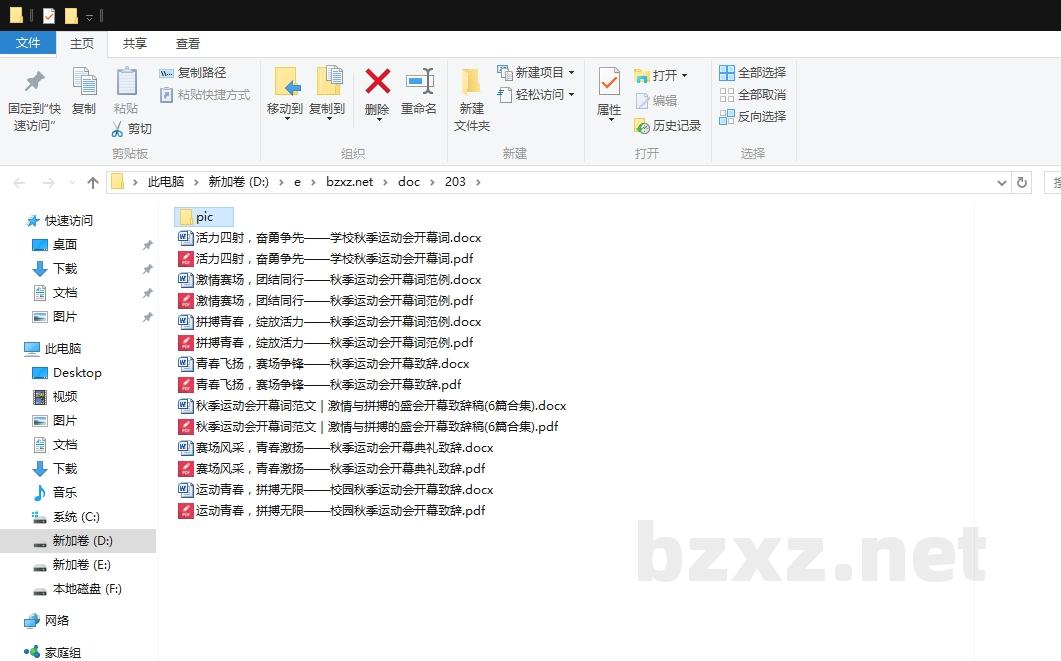Viewport: 1061px width, 661px height.
Task: Select the pic folder
Action: click(204, 217)
